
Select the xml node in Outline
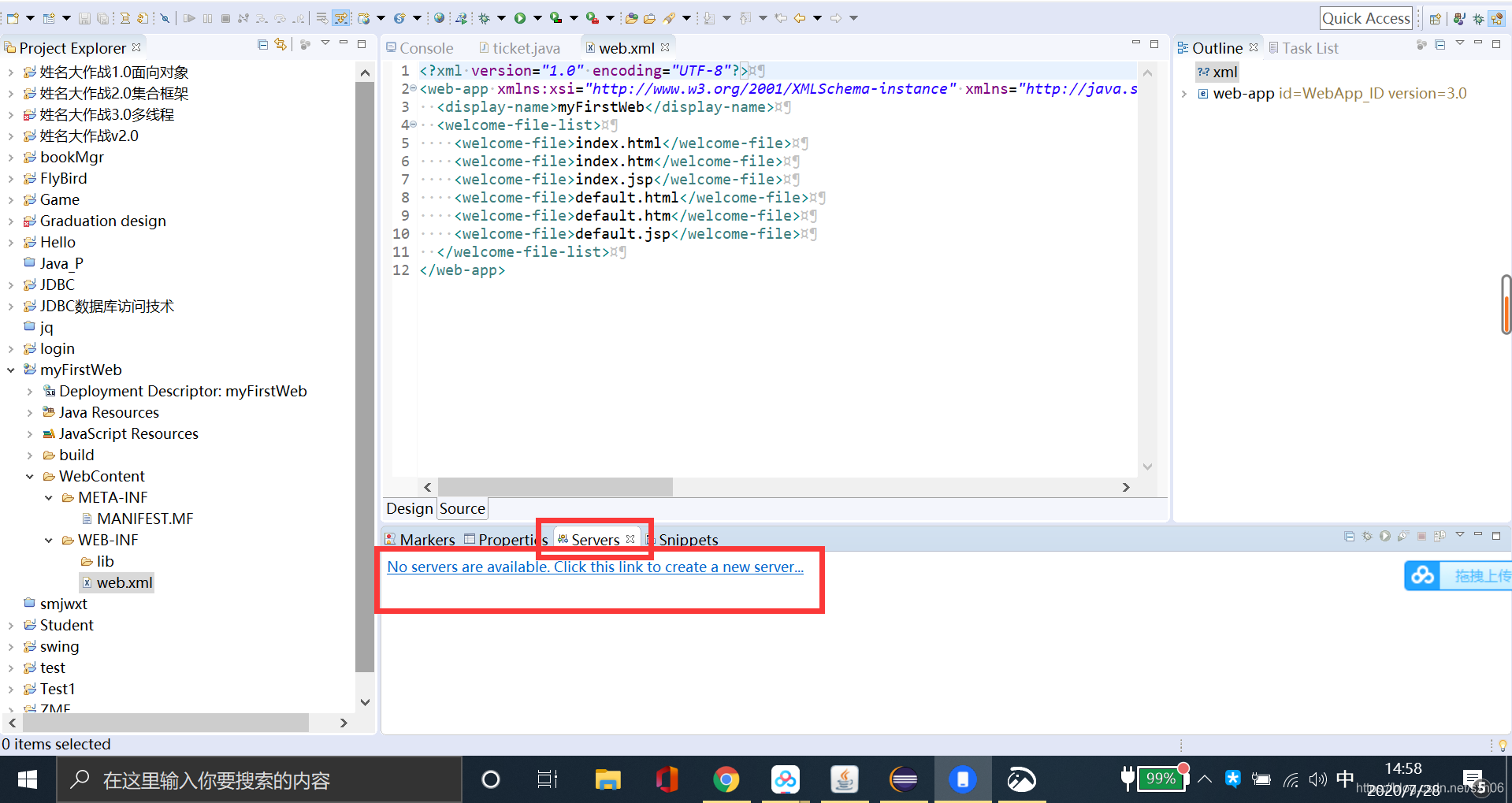(1217, 72)
